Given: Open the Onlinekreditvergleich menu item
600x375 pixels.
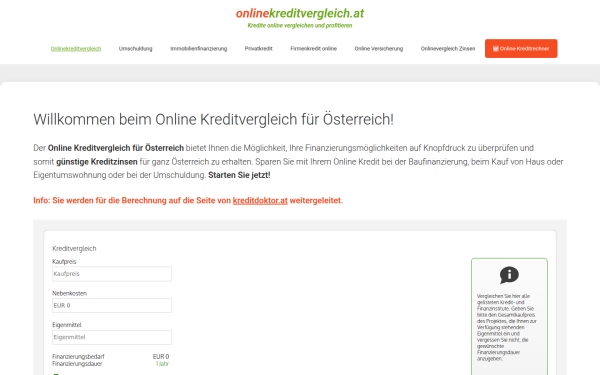Looking at the screenshot, I should (x=76, y=49).
